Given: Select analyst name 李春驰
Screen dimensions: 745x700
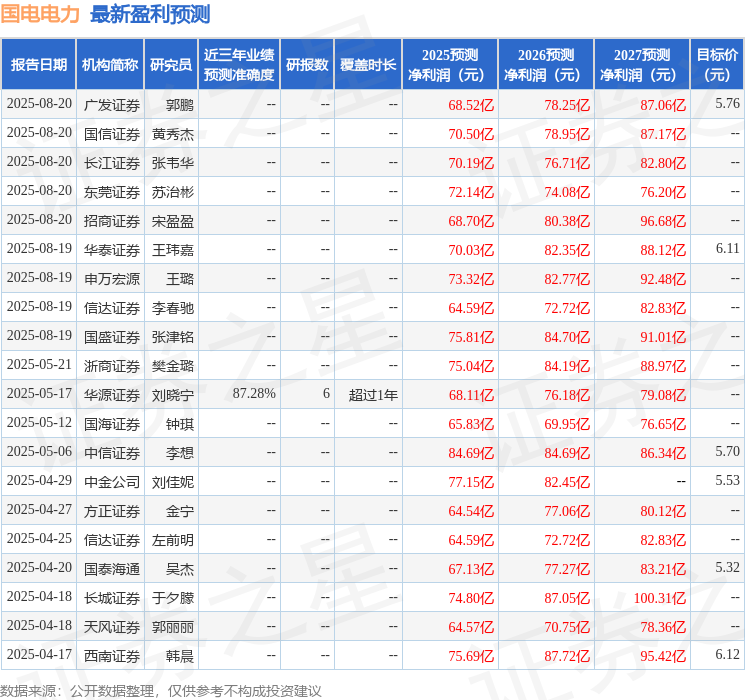Looking at the screenshot, I should point(172,308).
